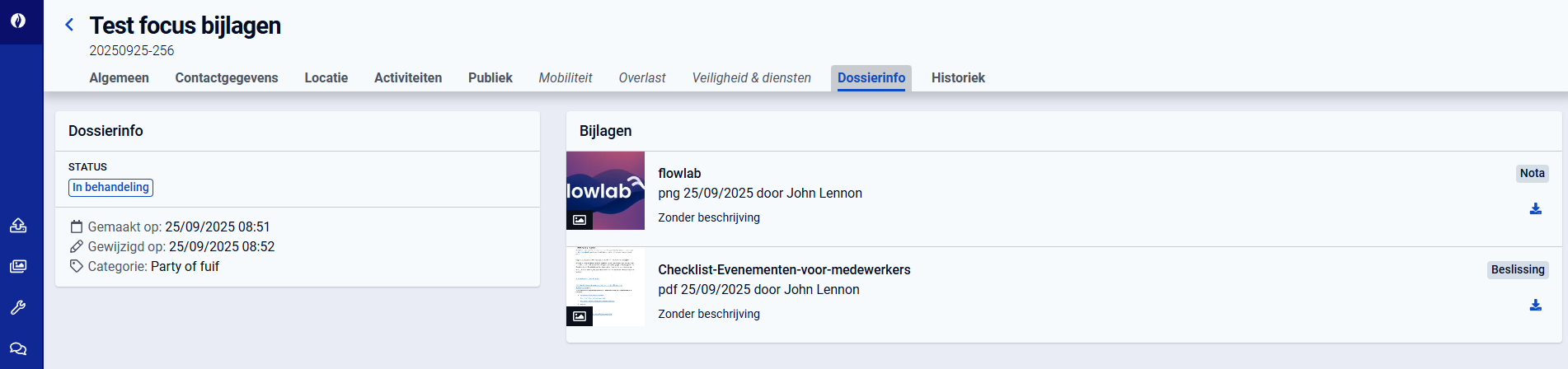The width and height of the screenshot is (1568, 369).
Task: Download the flowlab attachment
Action: coord(1535,209)
